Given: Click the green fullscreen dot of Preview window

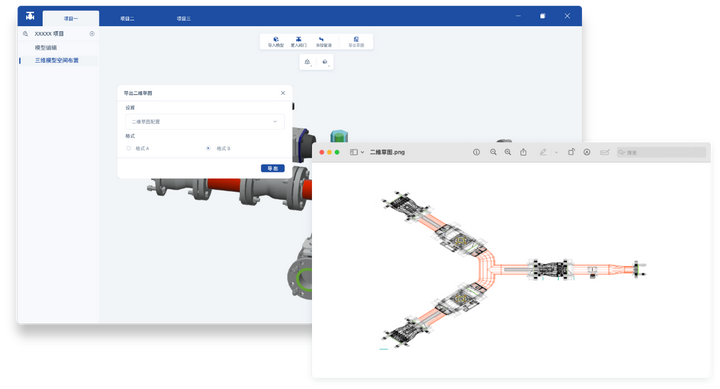Looking at the screenshot, I should [x=337, y=152].
